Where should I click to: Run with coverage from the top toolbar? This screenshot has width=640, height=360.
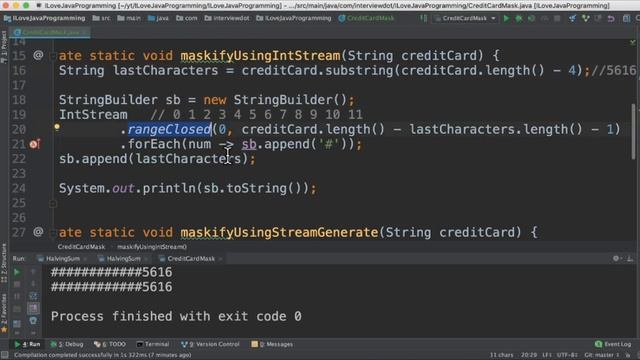pos(531,18)
